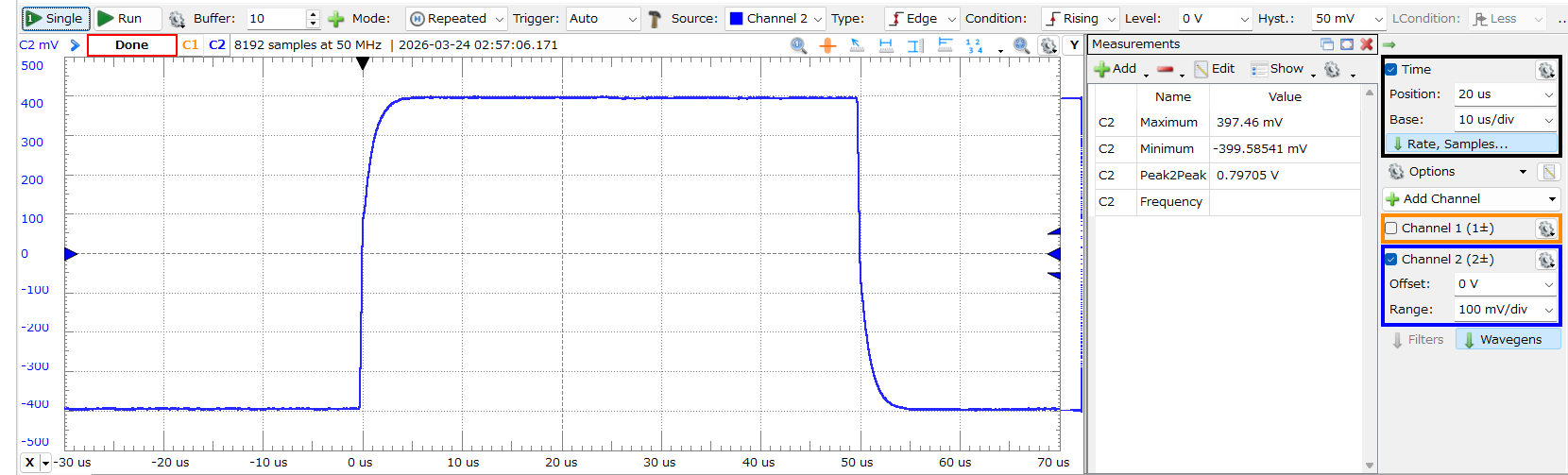This screenshot has width=1568, height=475.
Task: Click the Rate, Samples... button
Action: 1471,144
